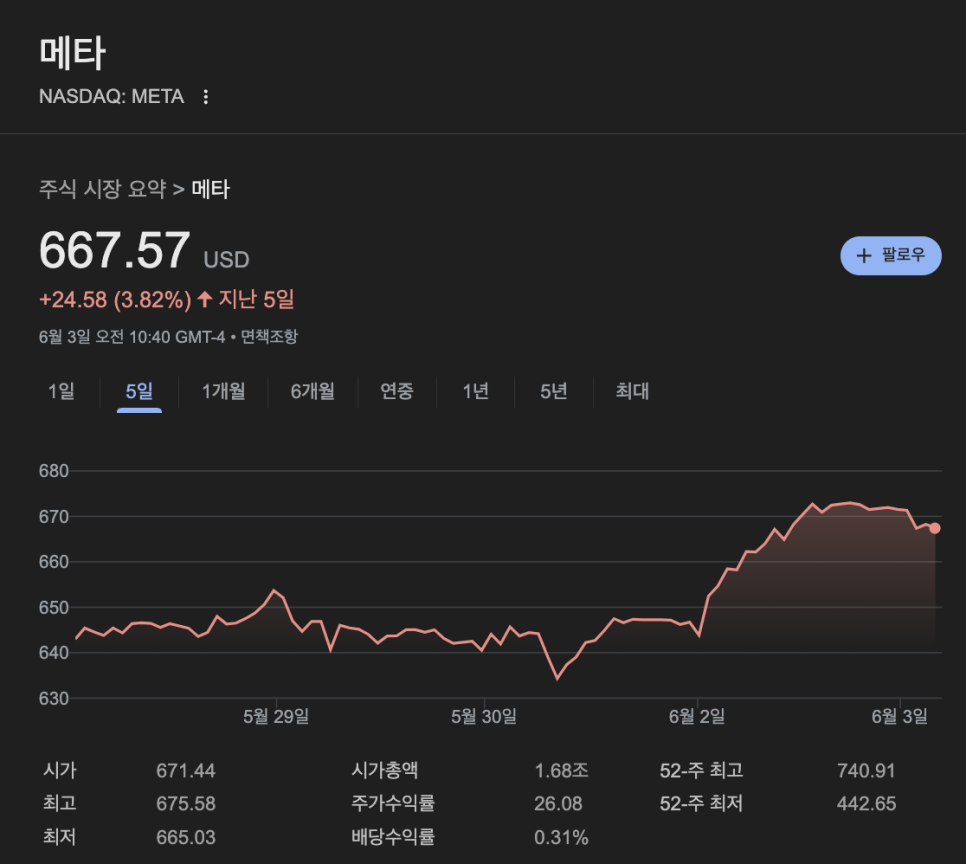This screenshot has width=966, height=864.
Task: Click the 메타 page title
Action: pos(73,52)
